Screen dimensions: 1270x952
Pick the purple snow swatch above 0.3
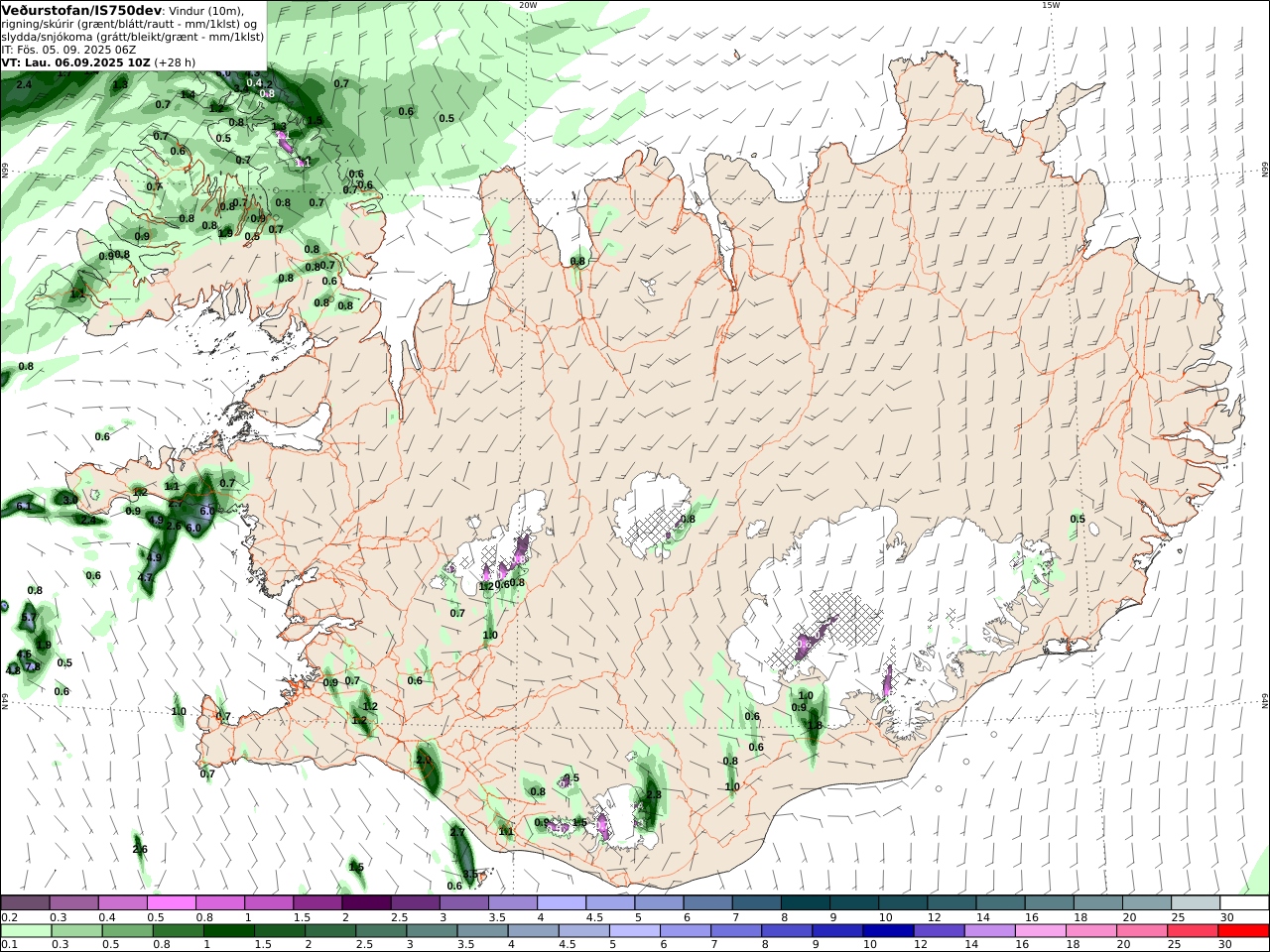click(73, 902)
